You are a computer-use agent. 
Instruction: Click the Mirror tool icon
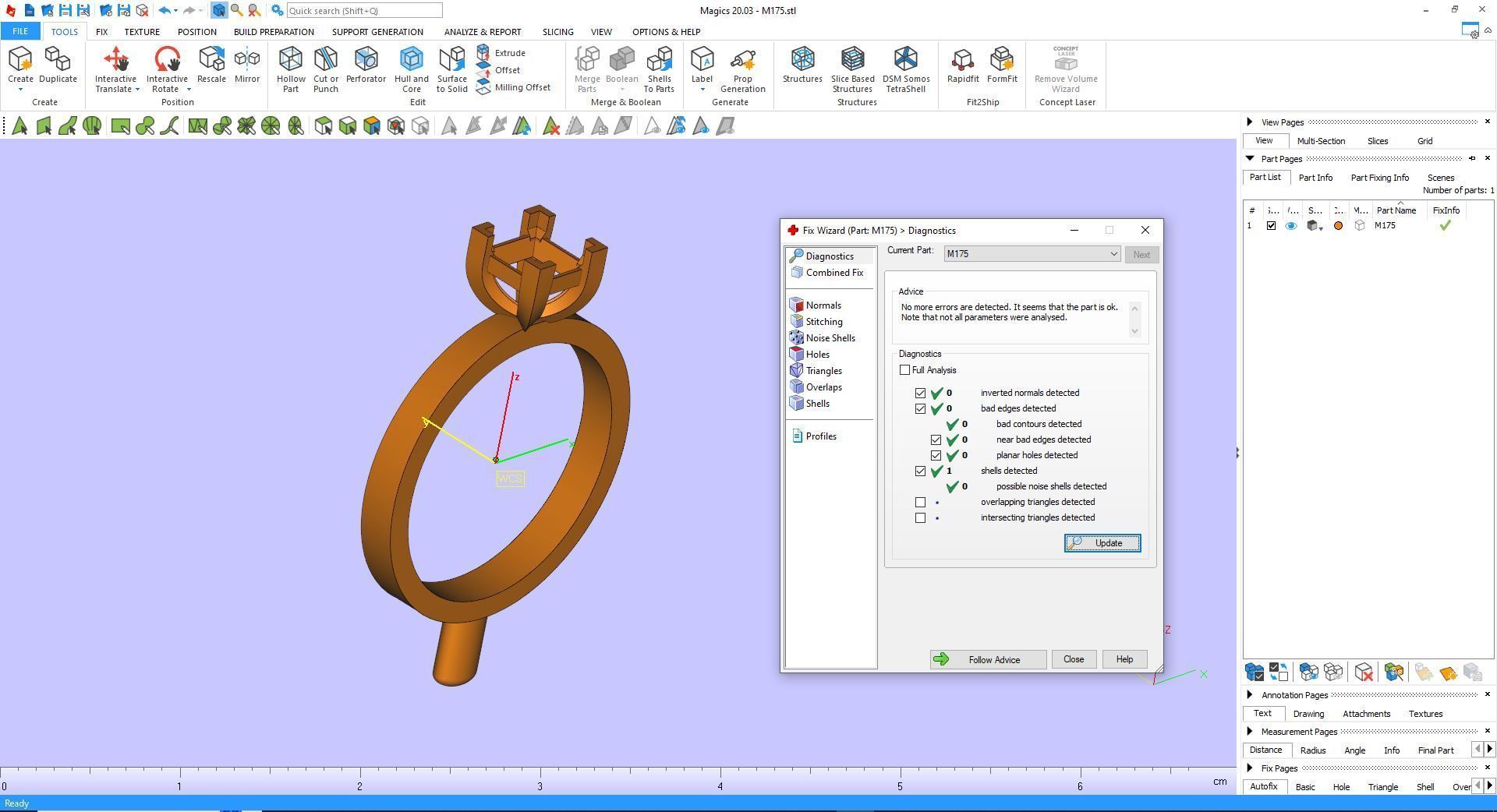point(247,64)
